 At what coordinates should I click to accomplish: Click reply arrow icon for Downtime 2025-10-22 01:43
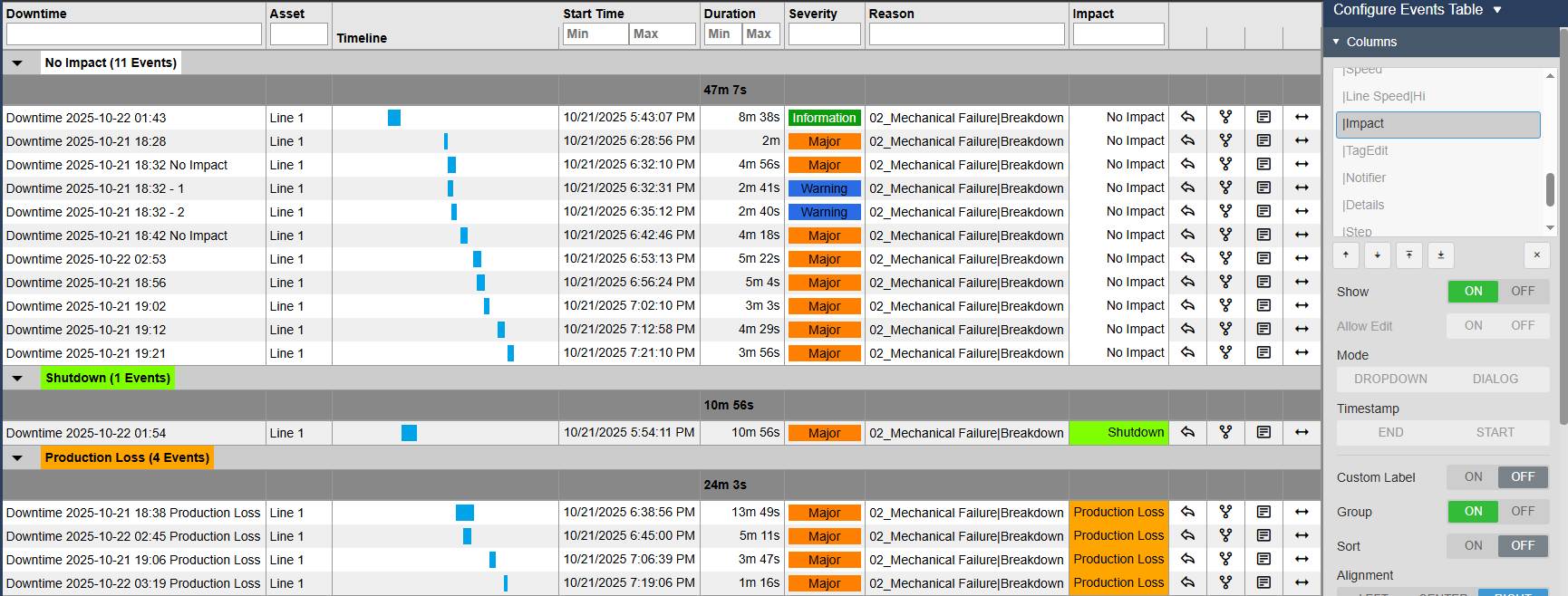click(1187, 117)
